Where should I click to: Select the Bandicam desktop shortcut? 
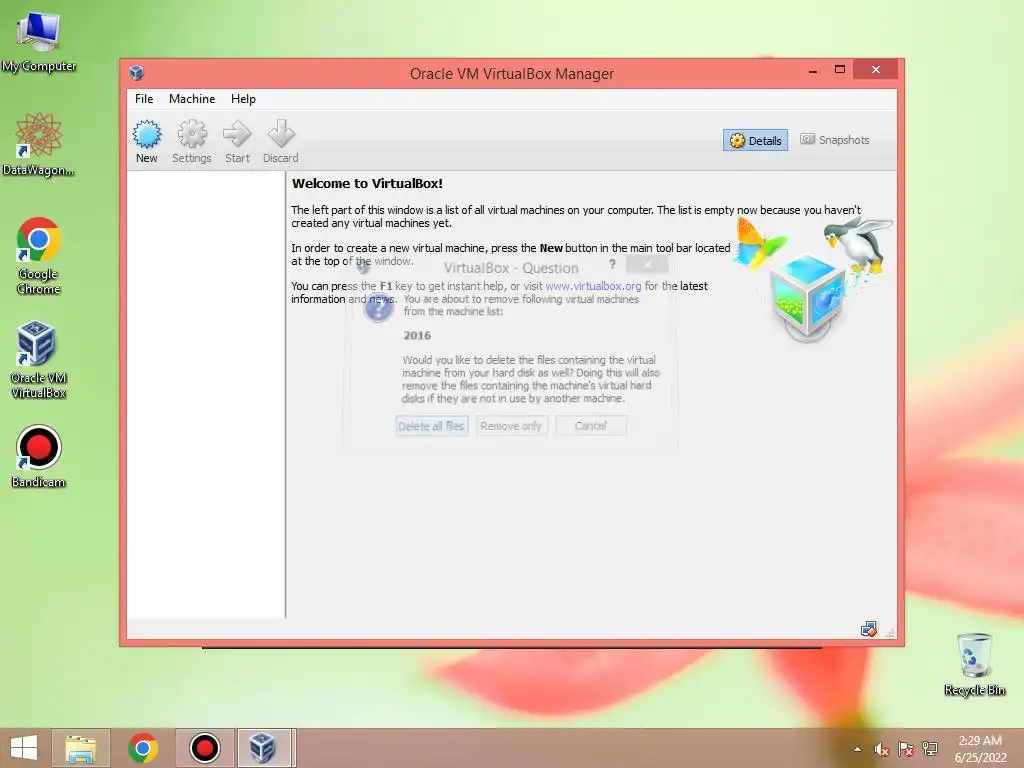(39, 456)
